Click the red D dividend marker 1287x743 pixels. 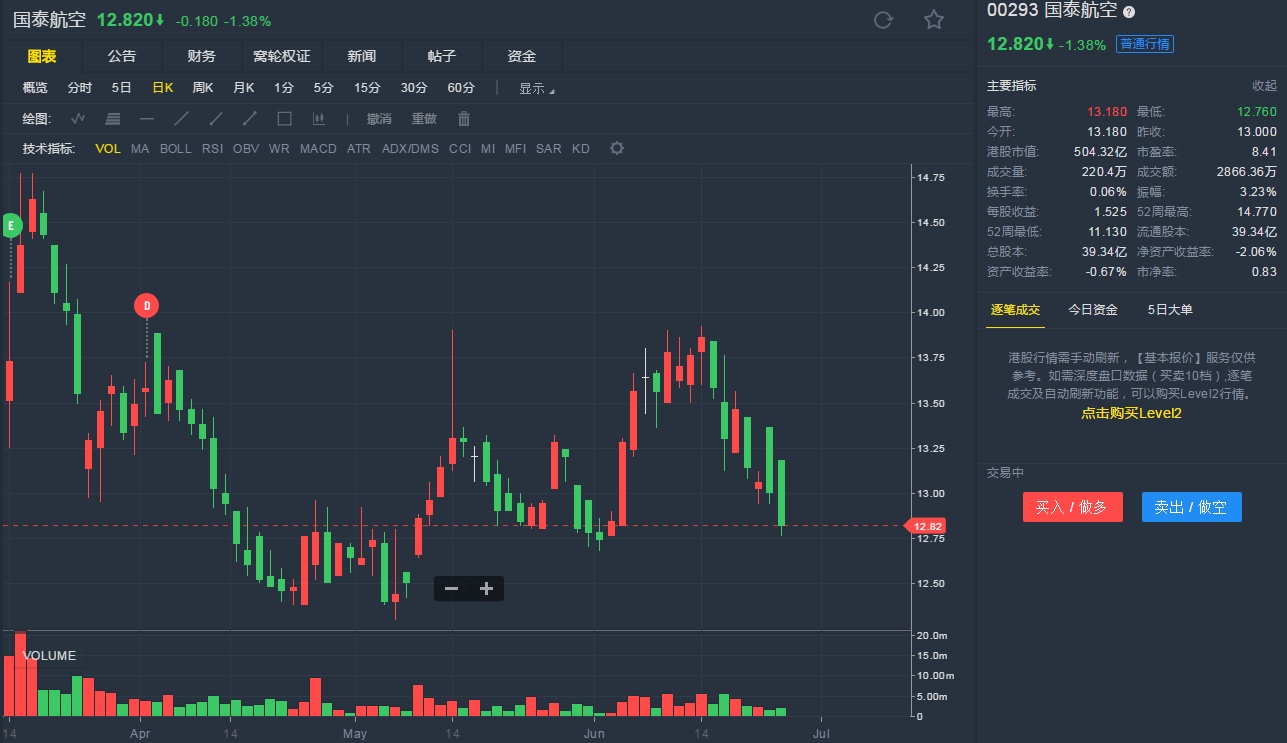(x=147, y=306)
